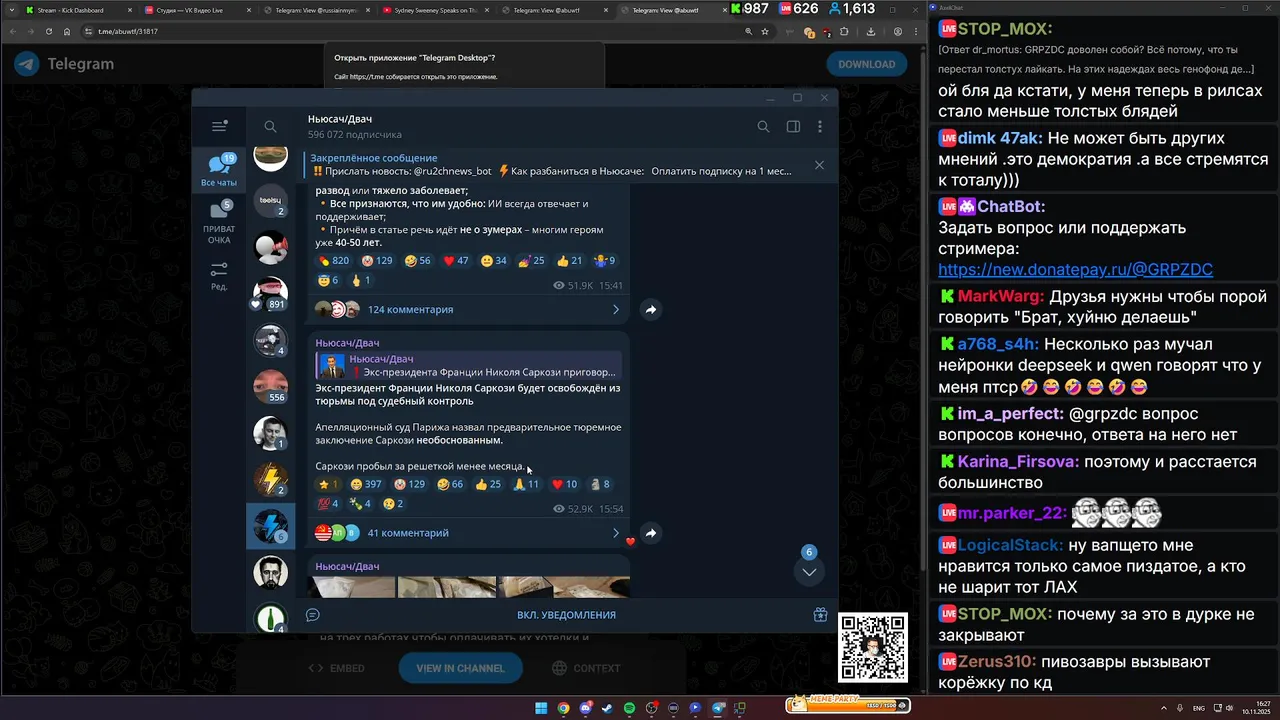
Task: Toggle the star 1 reaction
Action: (329, 484)
